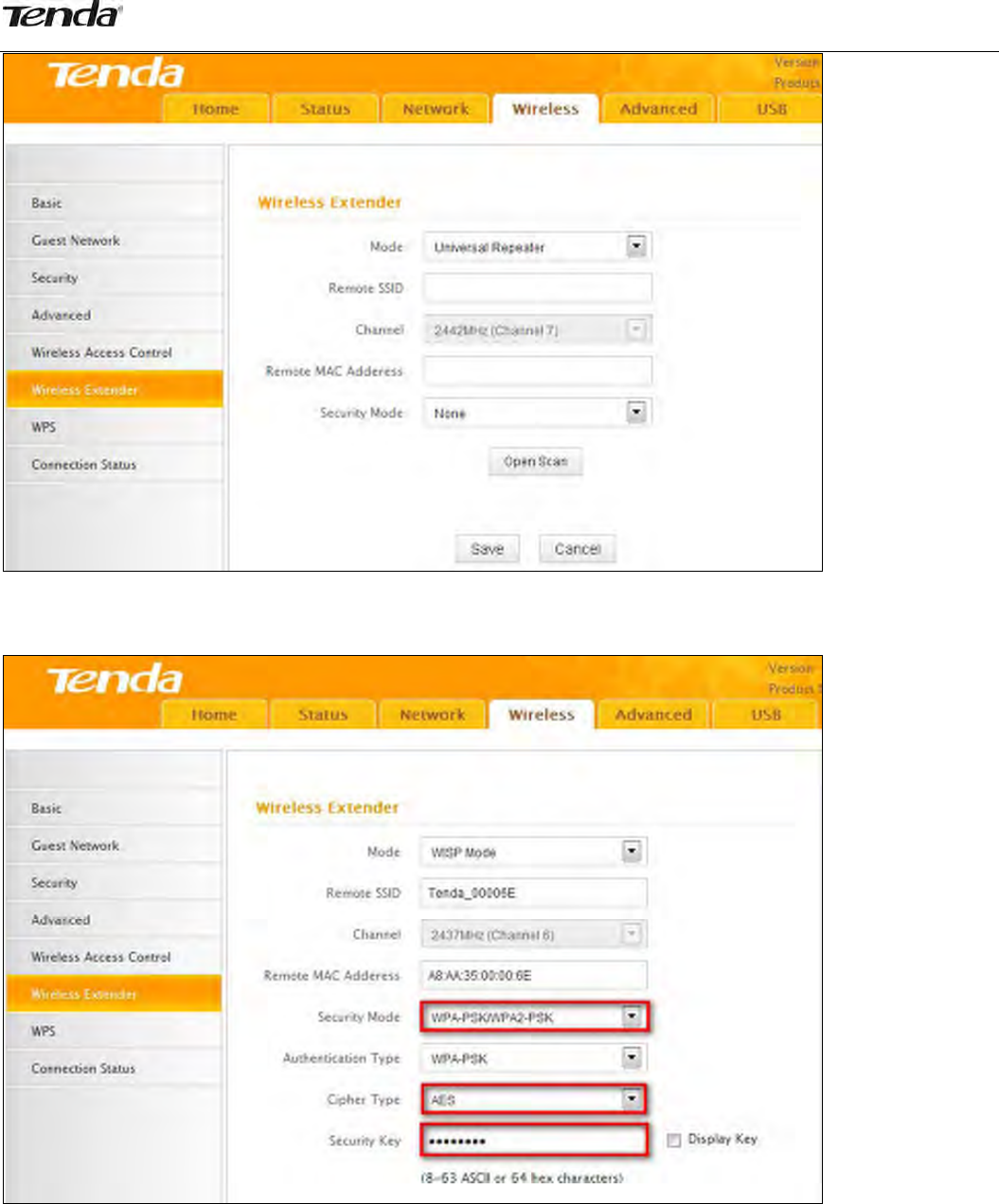Expand the 2442MHz (Channel 7) dropdown
Screen dimensions: 999x1204
[537, 330]
